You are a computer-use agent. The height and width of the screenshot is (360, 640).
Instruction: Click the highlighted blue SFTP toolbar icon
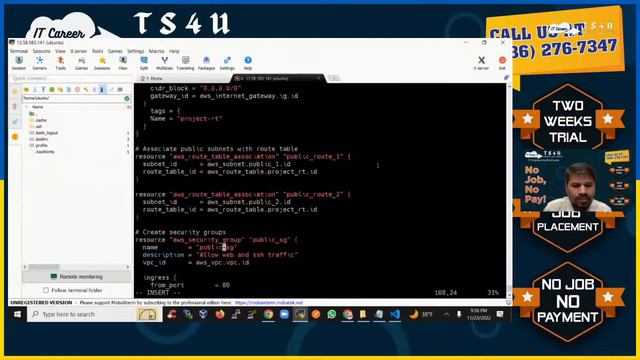click(102, 89)
